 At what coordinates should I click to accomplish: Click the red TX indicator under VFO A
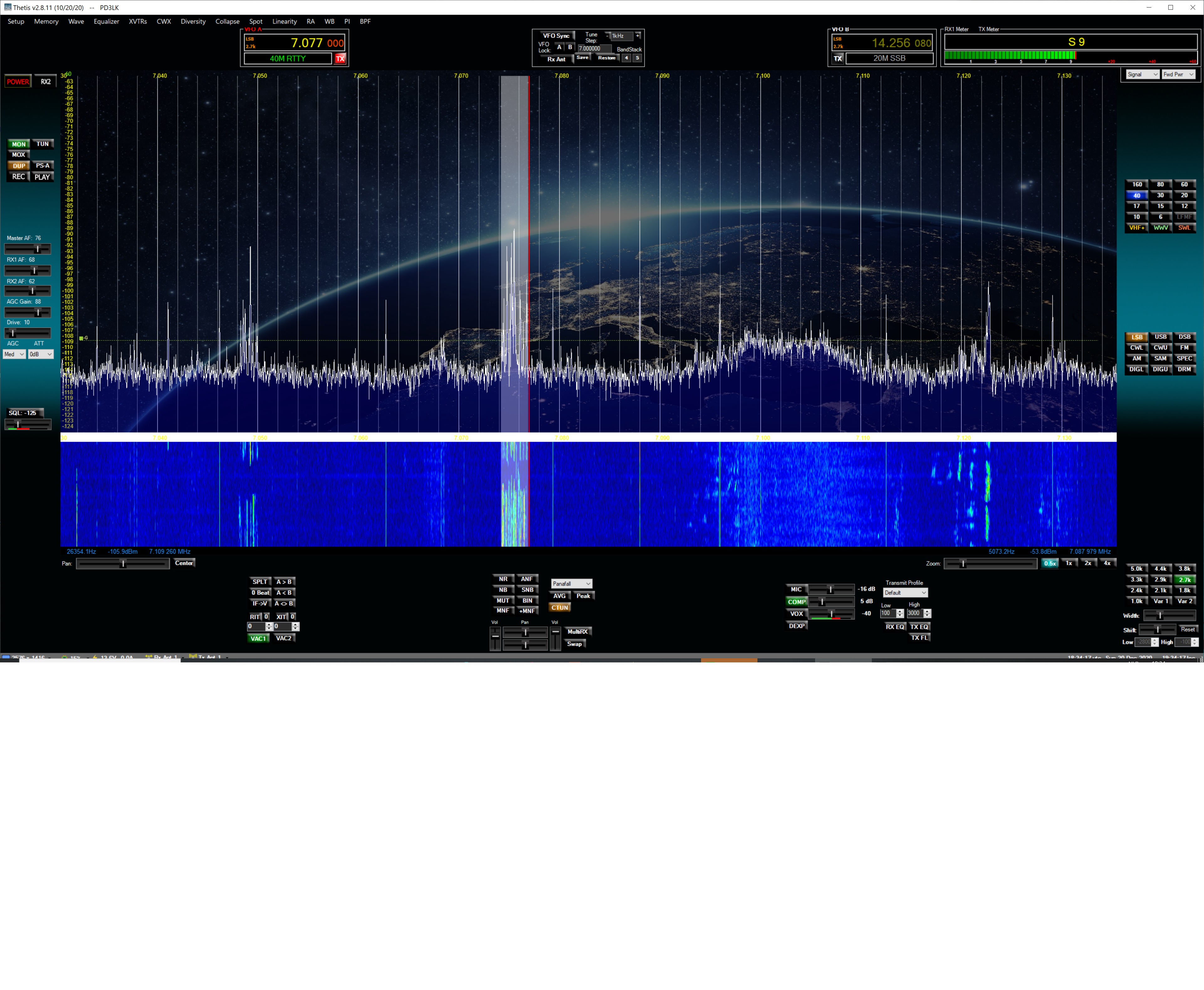click(x=340, y=59)
